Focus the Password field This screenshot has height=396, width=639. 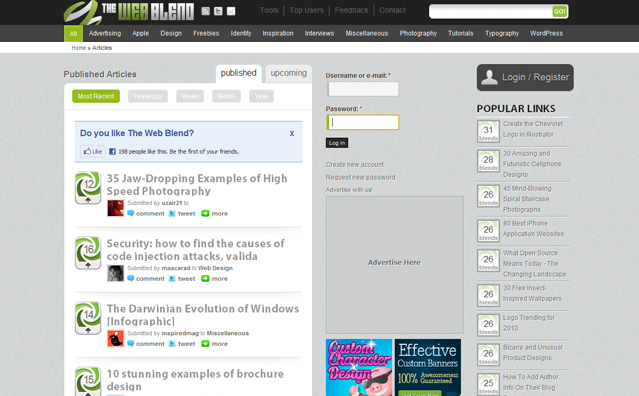(363, 122)
